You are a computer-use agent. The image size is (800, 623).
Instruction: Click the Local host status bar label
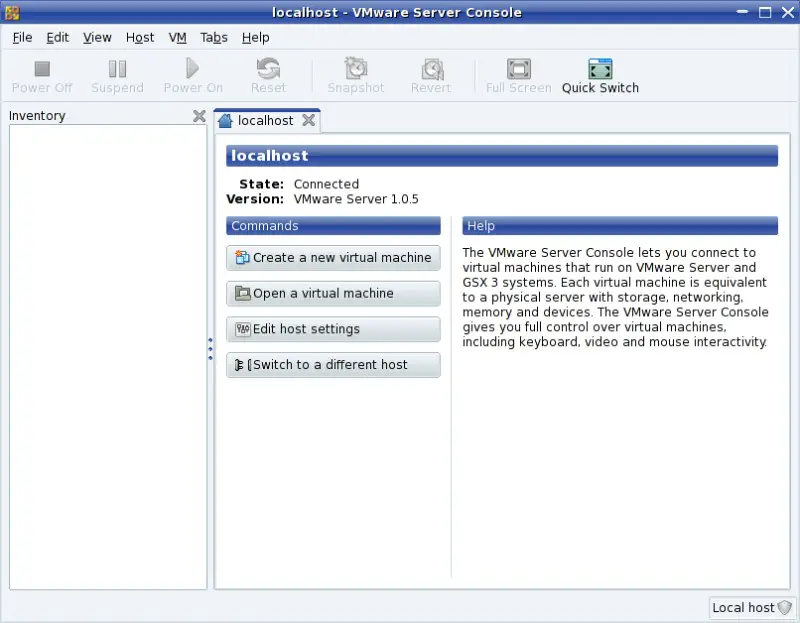pos(743,608)
